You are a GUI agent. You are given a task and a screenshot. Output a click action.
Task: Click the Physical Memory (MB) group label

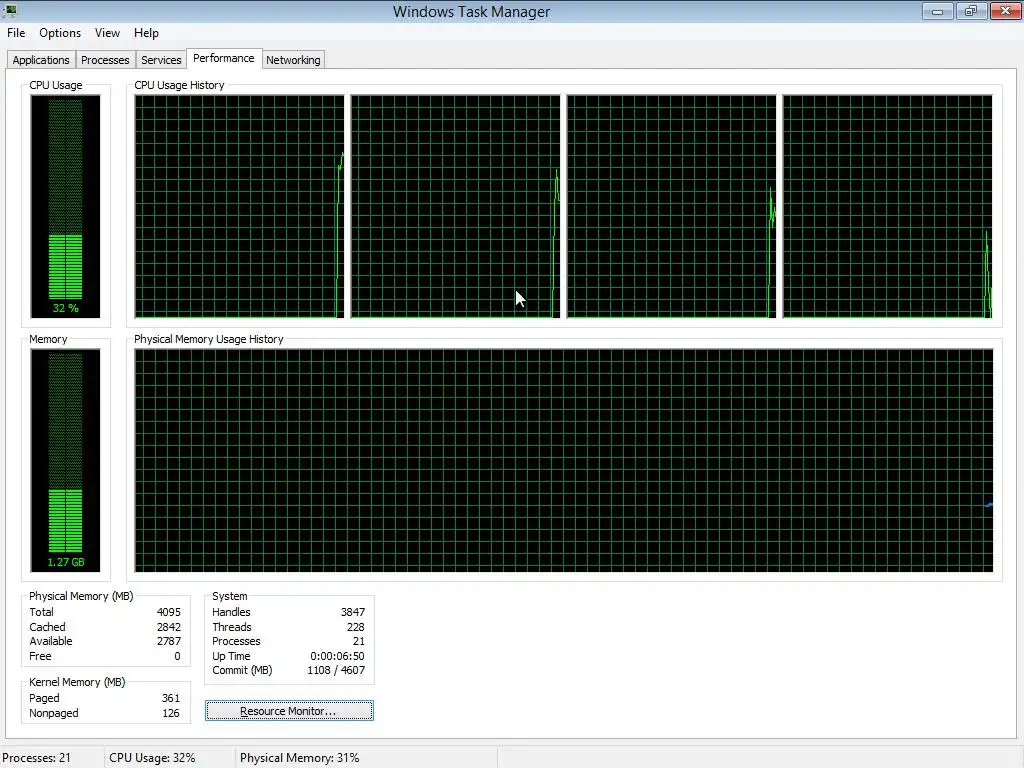click(81, 596)
